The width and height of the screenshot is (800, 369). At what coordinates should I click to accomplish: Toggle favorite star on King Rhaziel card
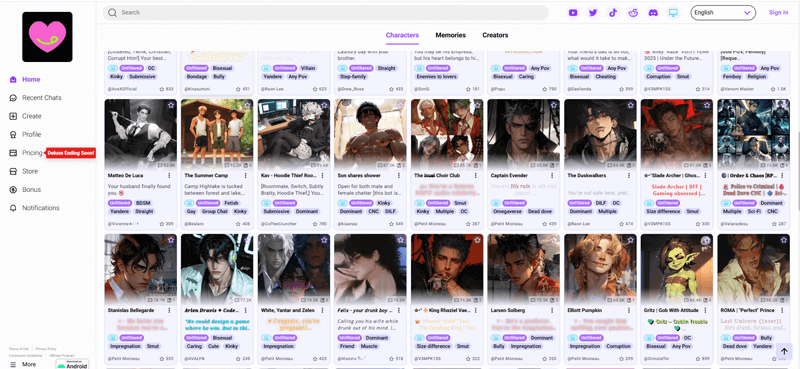click(477, 240)
